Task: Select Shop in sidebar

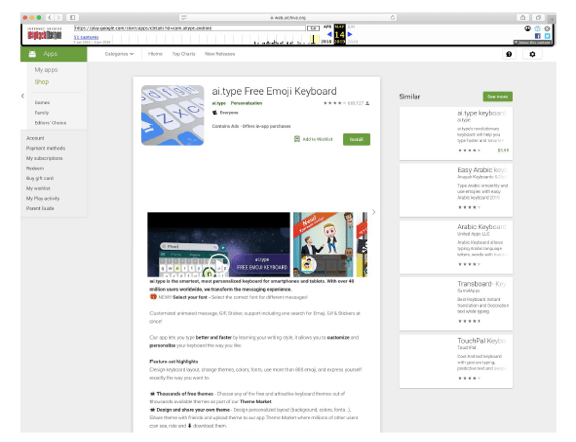Action: 42,82
